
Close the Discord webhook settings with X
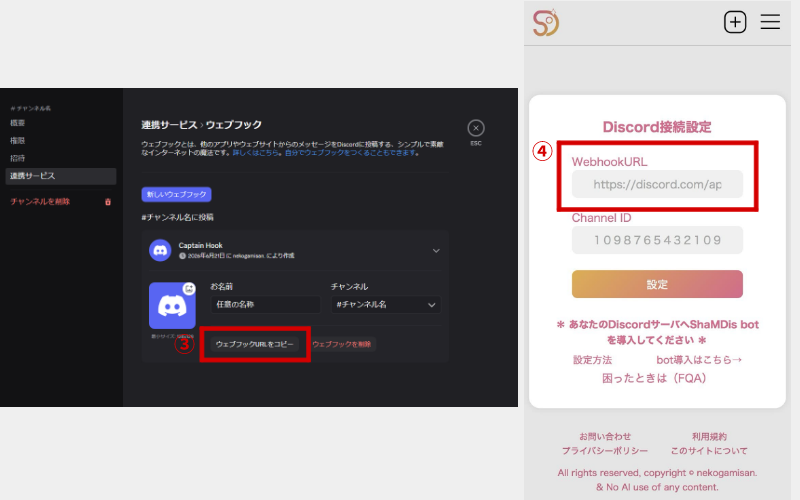click(476, 128)
